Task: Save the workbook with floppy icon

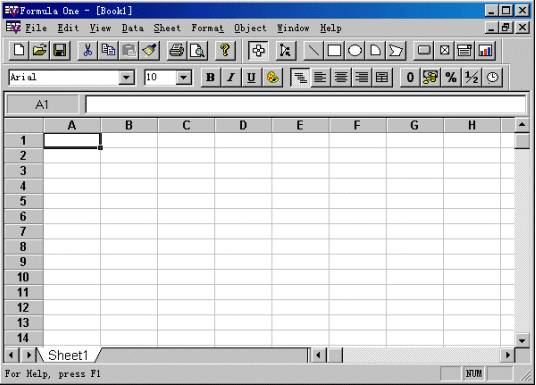Action: tap(60, 51)
